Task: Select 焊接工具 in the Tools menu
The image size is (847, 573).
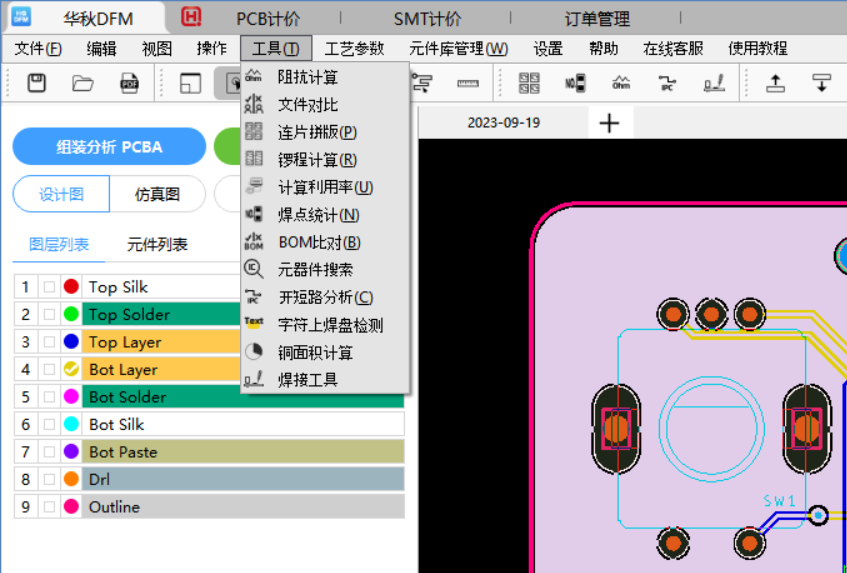Action: 325,380
